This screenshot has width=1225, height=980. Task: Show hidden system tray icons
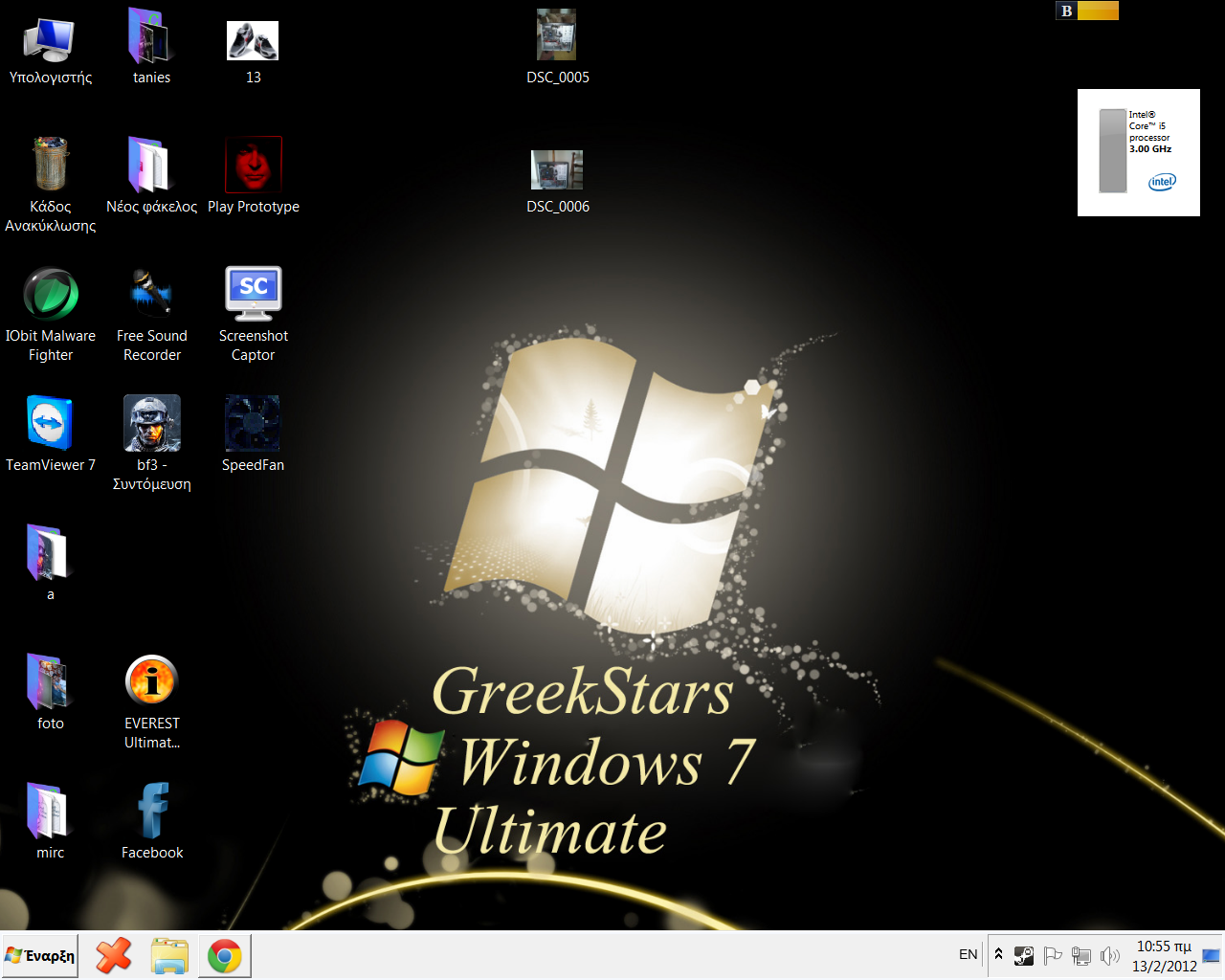click(x=998, y=954)
